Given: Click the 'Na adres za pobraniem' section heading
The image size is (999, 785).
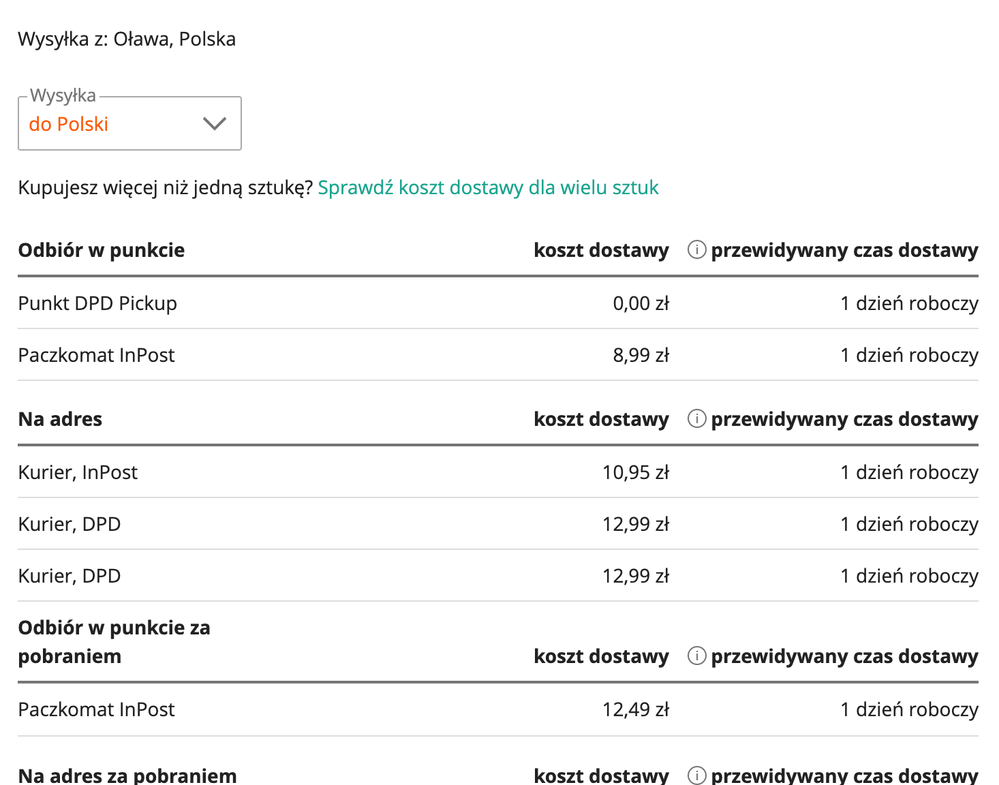Looking at the screenshot, I should (x=127, y=775).
